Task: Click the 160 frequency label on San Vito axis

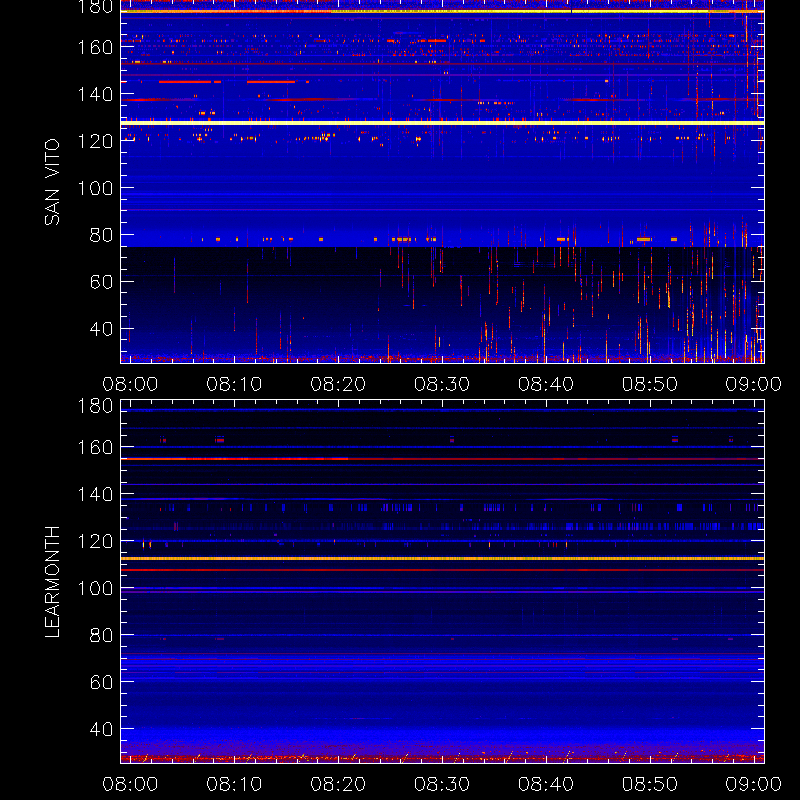Action: [x=95, y=47]
